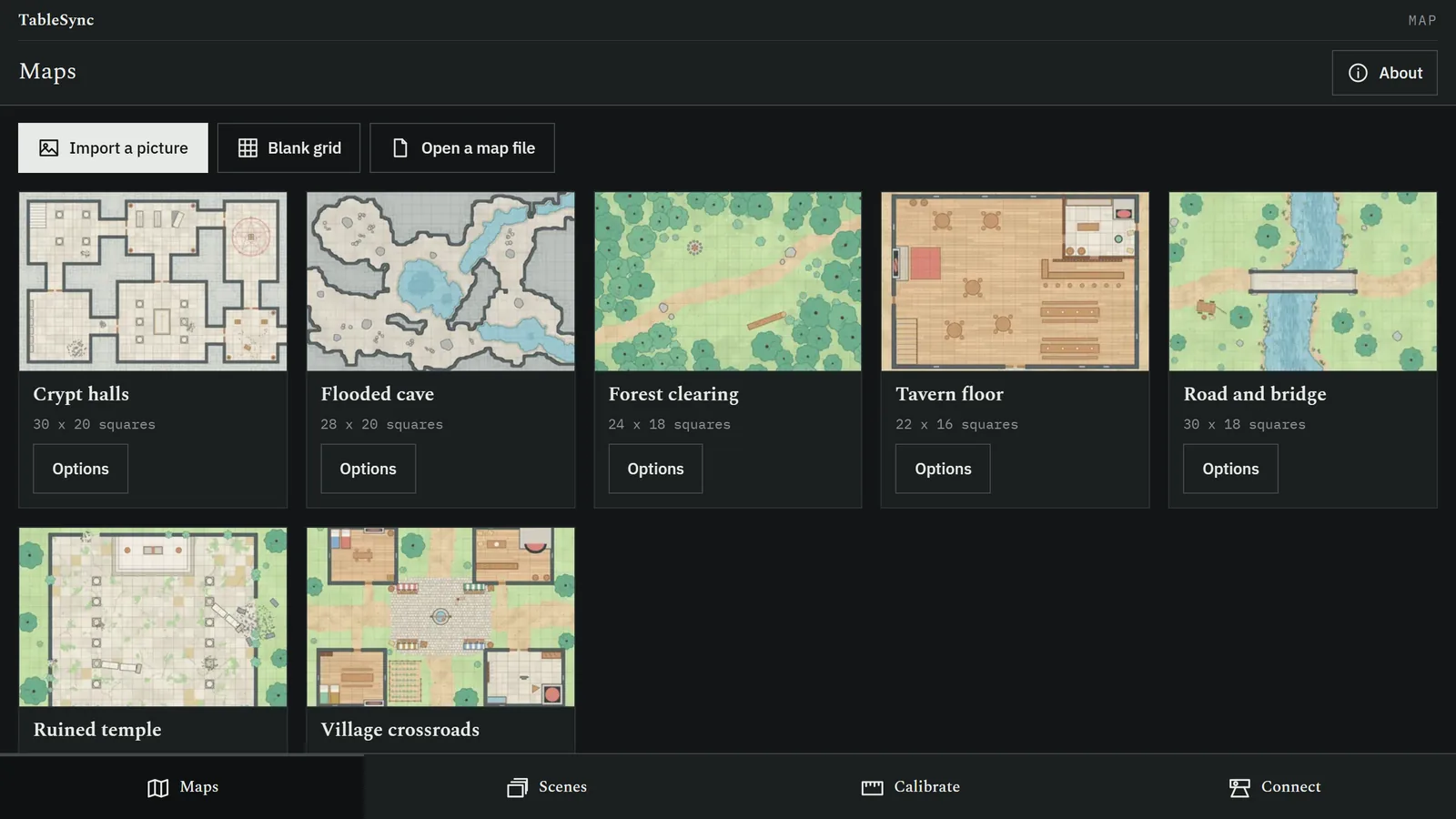Open the Crypt halls map thumbnail
The height and width of the screenshot is (819, 1456).
pyautogui.click(x=153, y=281)
